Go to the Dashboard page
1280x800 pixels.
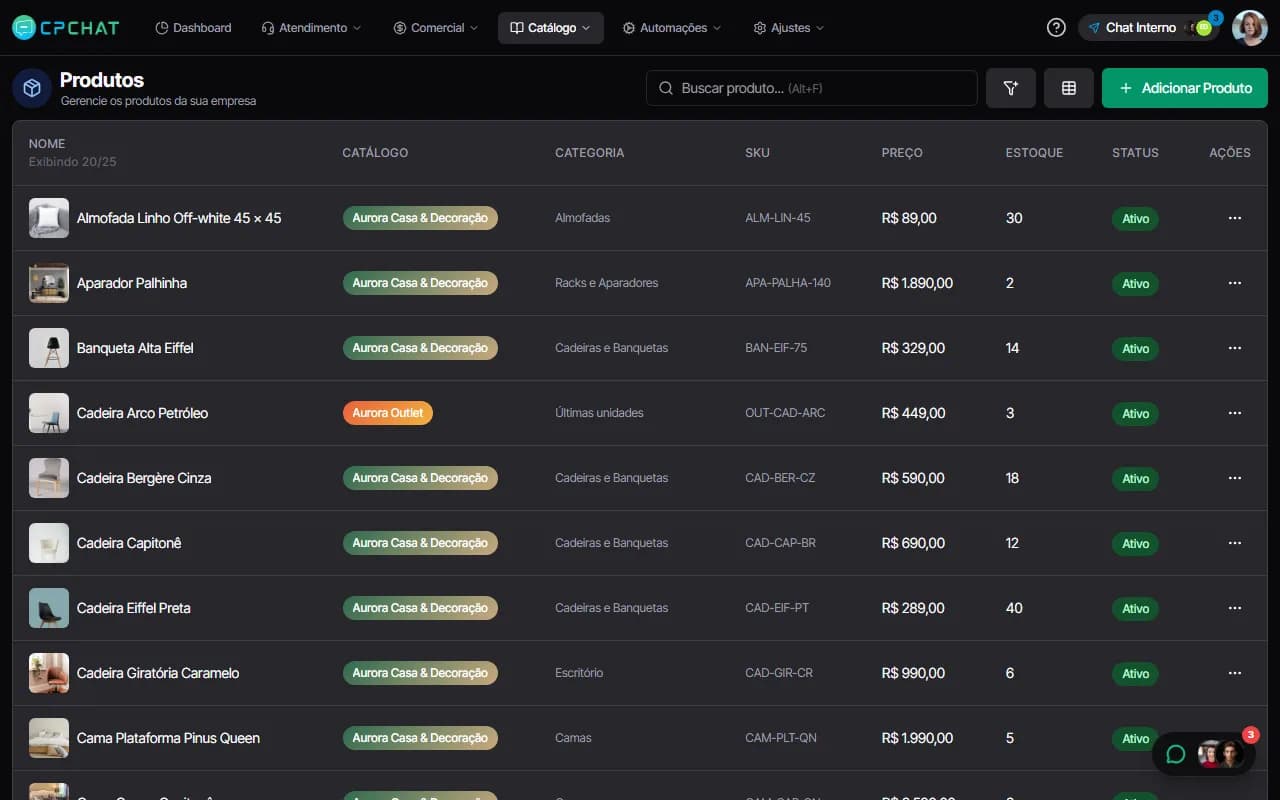pyautogui.click(x=194, y=28)
